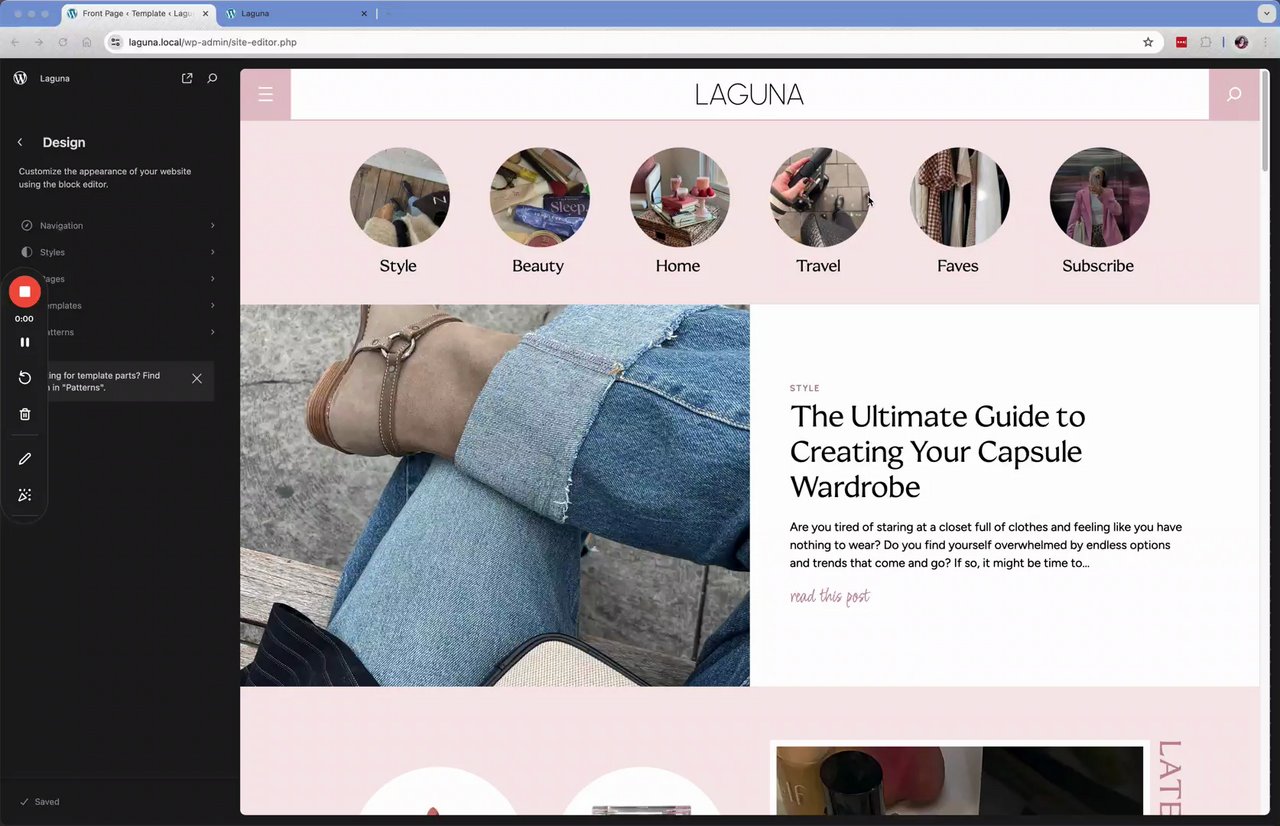
Task: Switch to the Laguna browser tab
Action: tap(297, 14)
